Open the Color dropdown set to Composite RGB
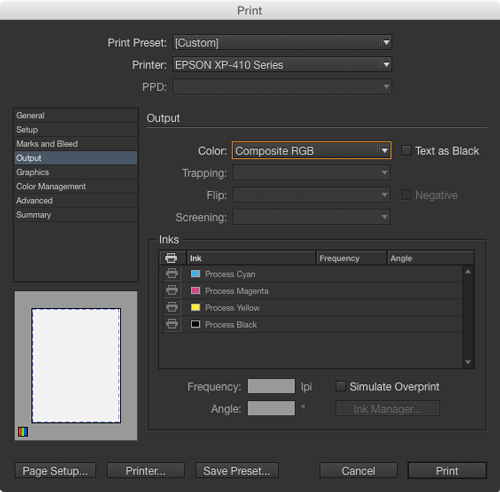500x492 pixels. [x=311, y=151]
